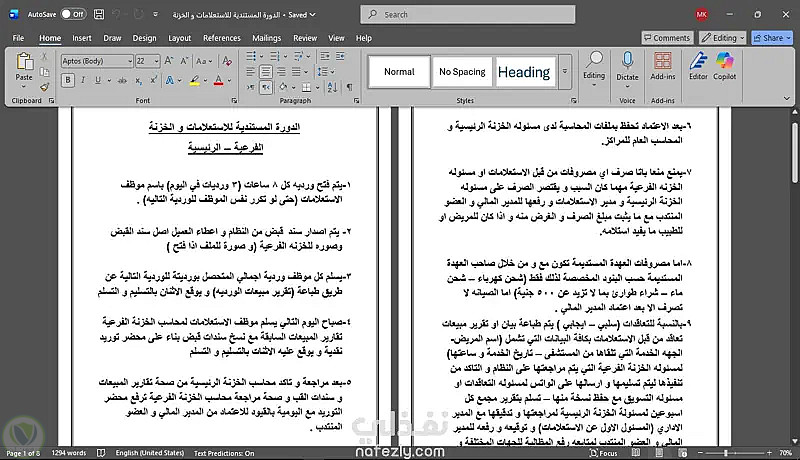
Task: Apply superscript formatting
Action: tap(153, 80)
